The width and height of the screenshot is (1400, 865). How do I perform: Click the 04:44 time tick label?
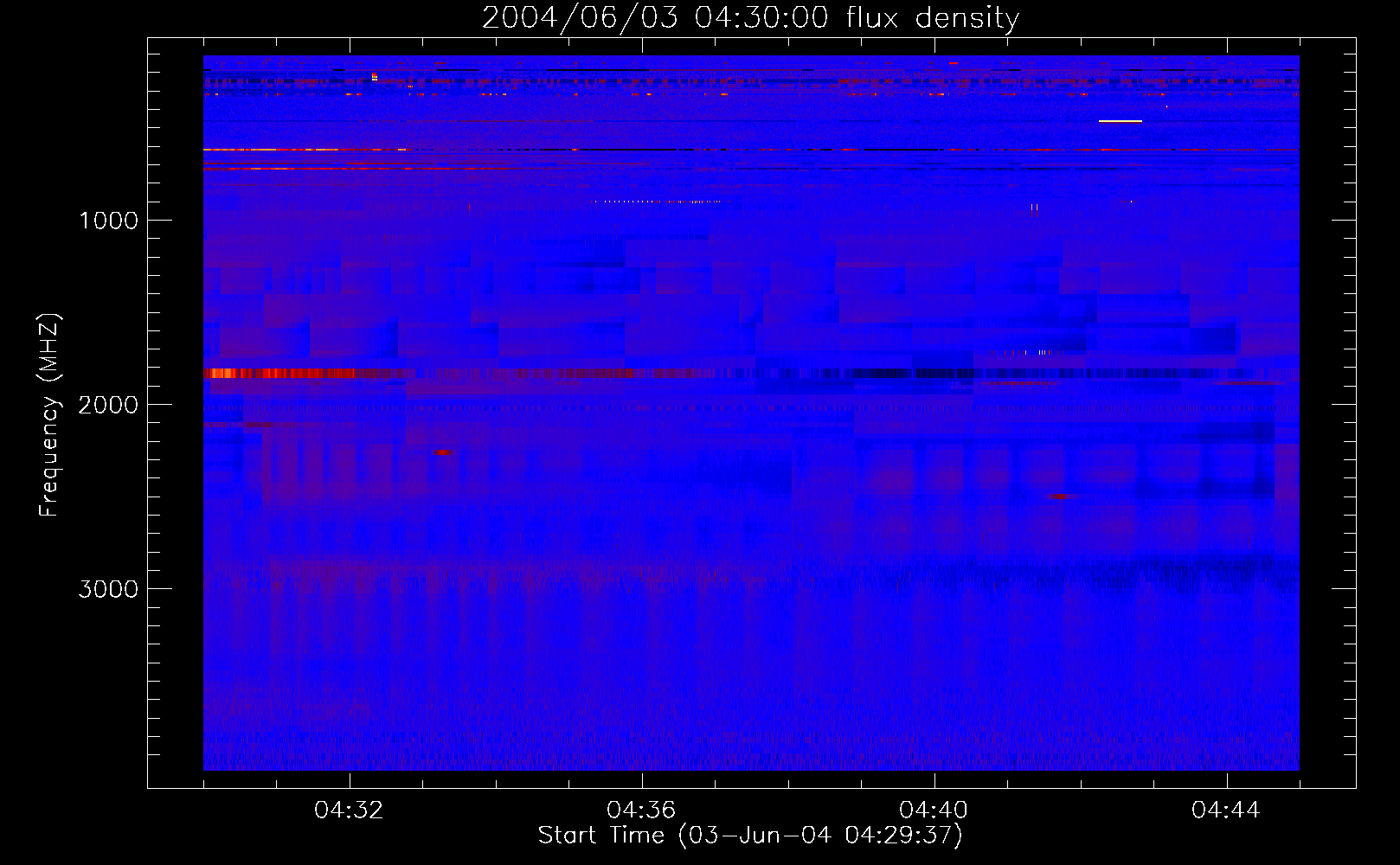pyautogui.click(x=1226, y=810)
